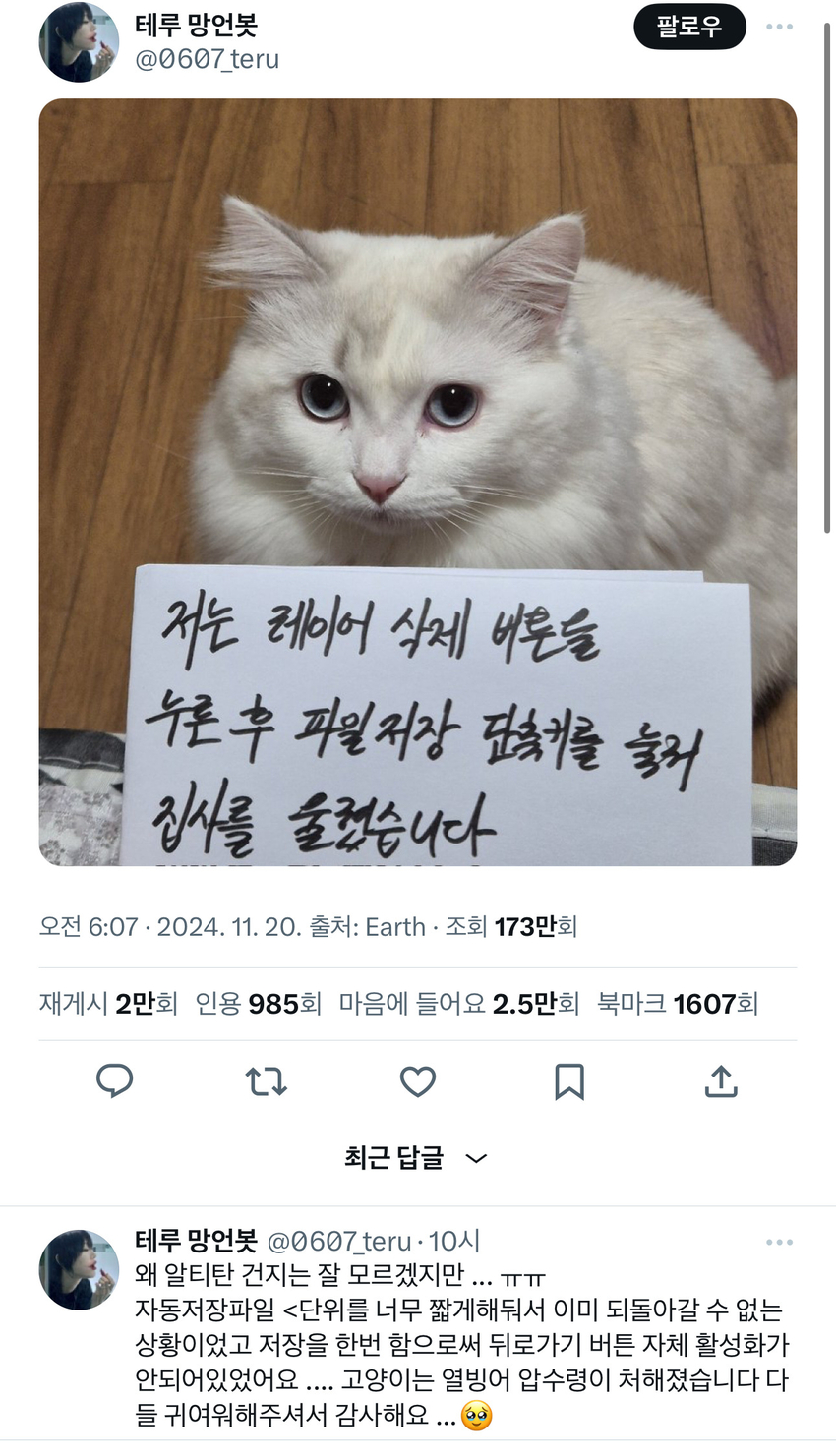Screen dimensions: 836x1456
Task: Expand the 최근 답글 sort dropdown
Action: [x=416, y=1158]
